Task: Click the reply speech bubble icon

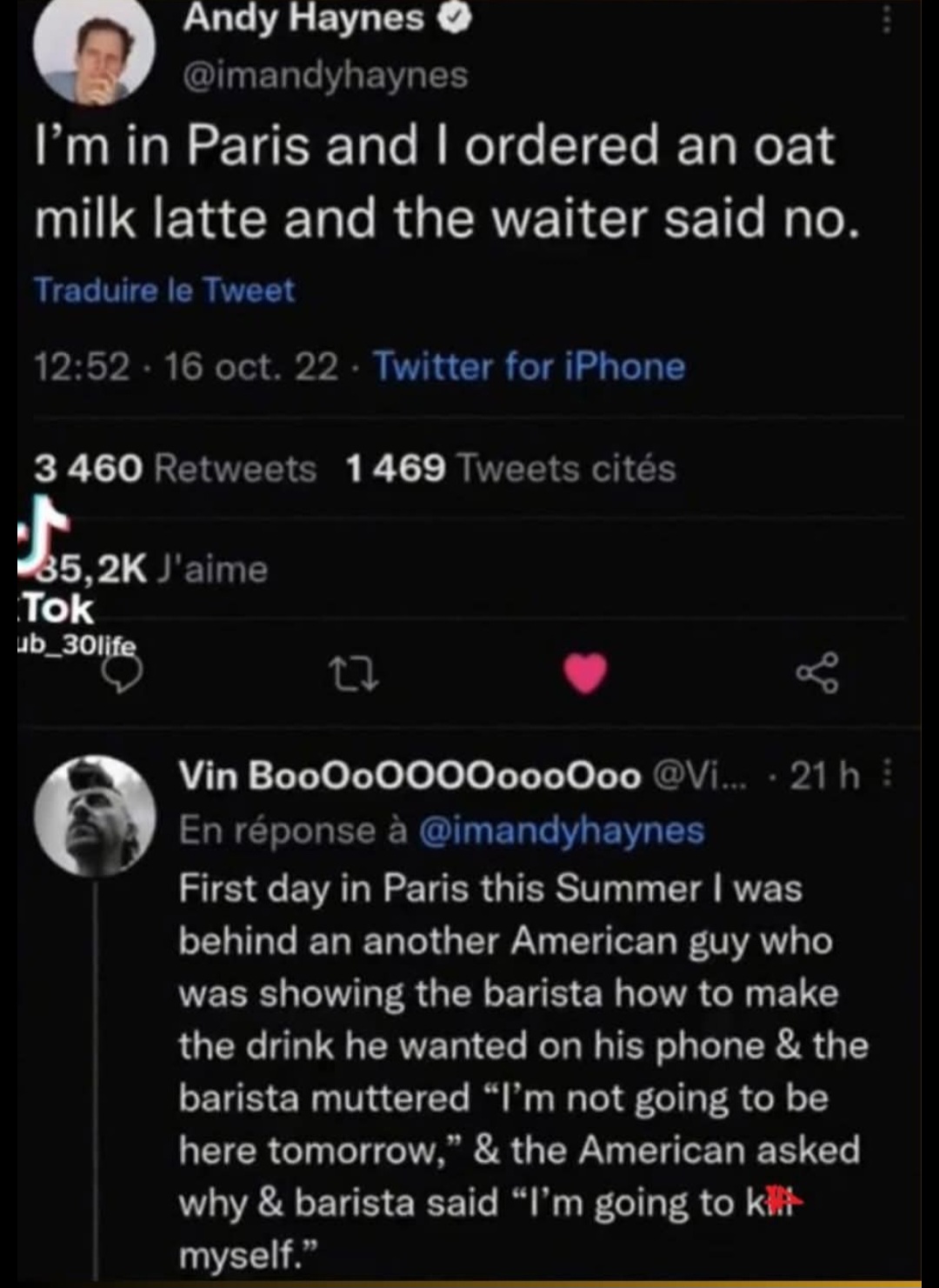Action: 123,674
